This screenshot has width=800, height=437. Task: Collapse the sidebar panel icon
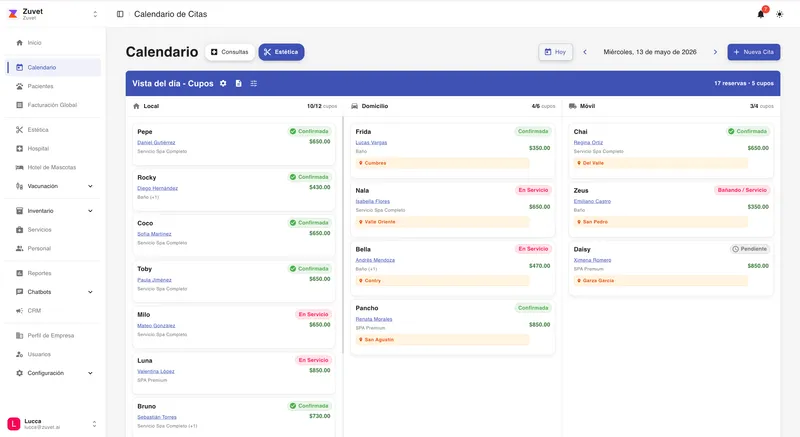[x=120, y=14]
